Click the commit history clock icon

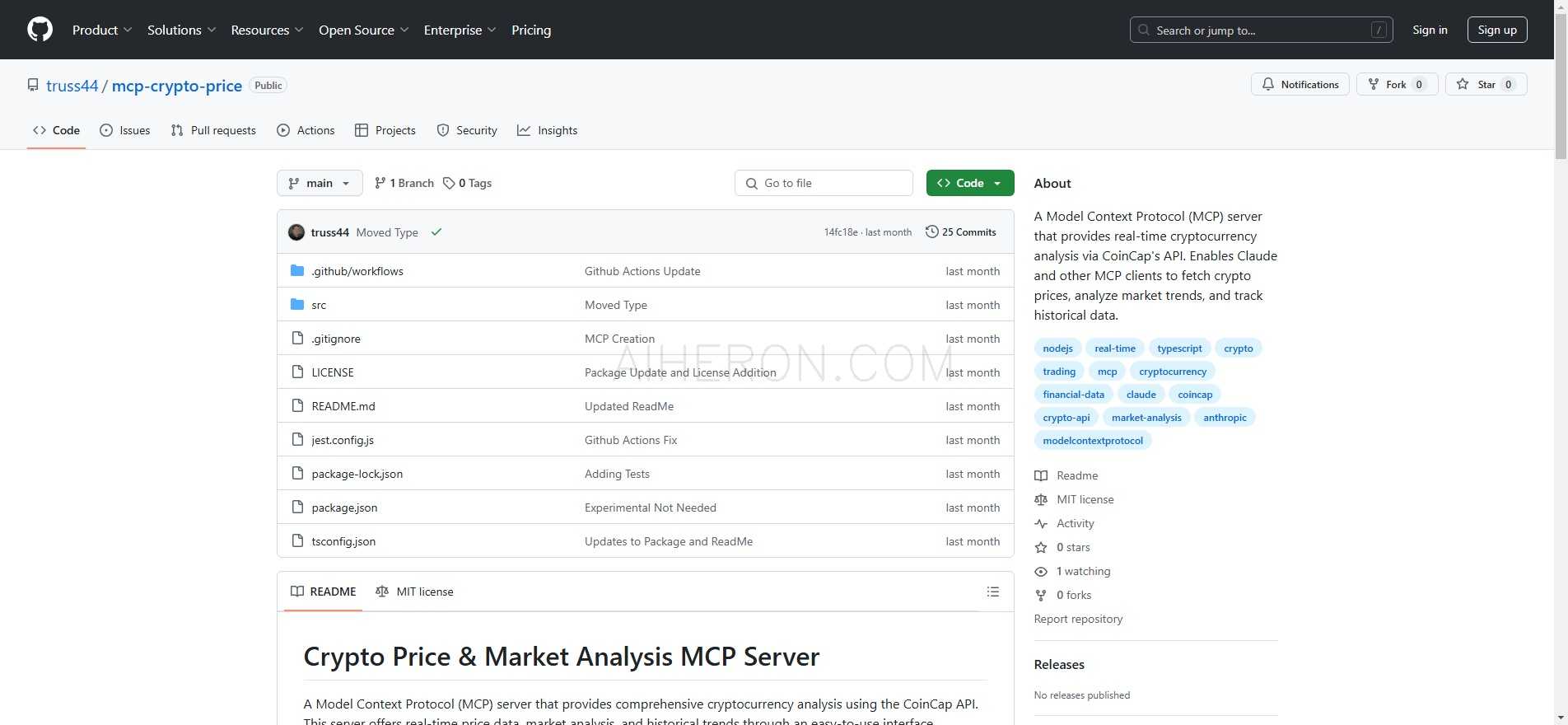pyautogui.click(x=932, y=232)
